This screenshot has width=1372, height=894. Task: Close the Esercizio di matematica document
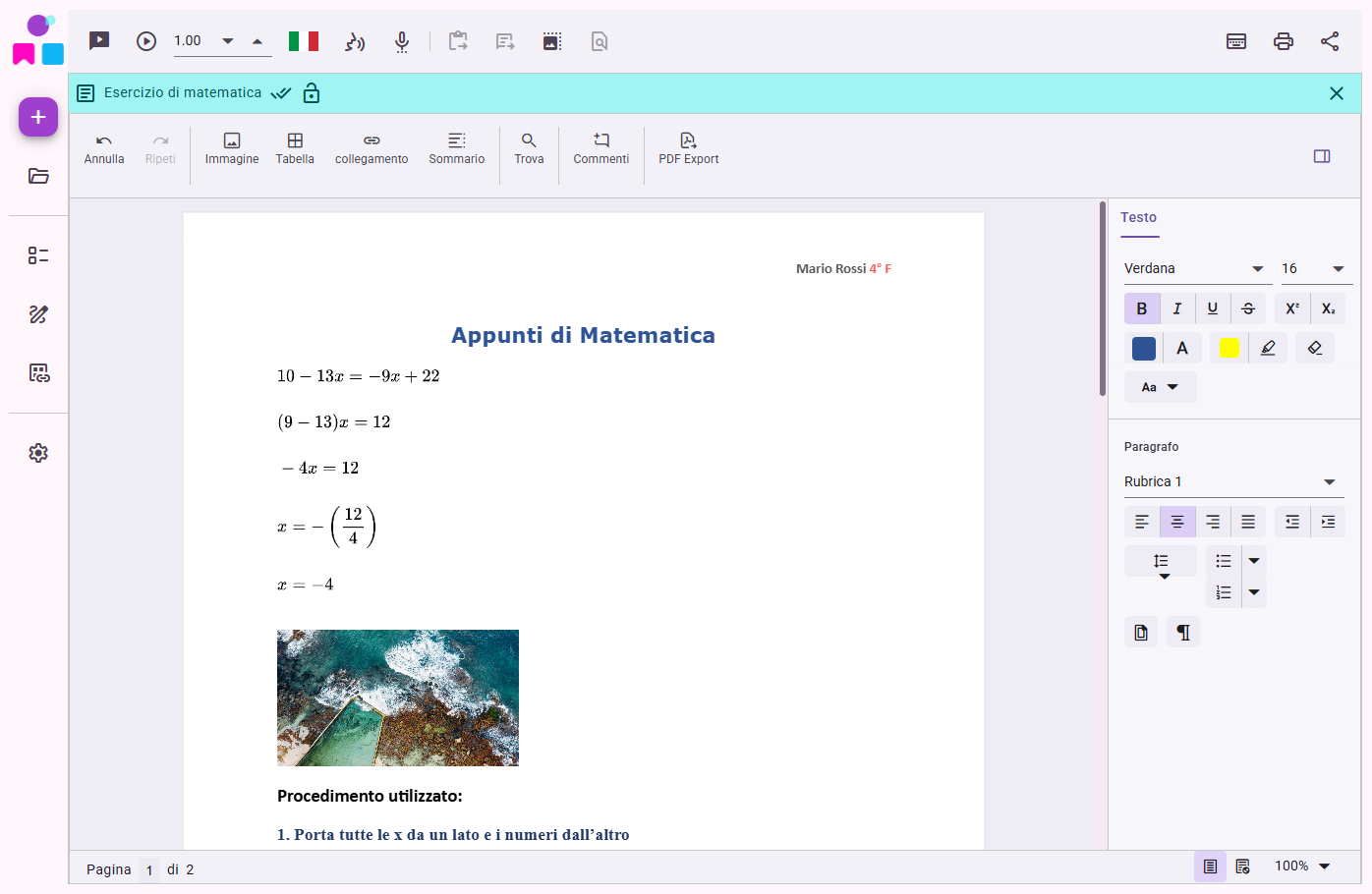pyautogui.click(x=1337, y=93)
